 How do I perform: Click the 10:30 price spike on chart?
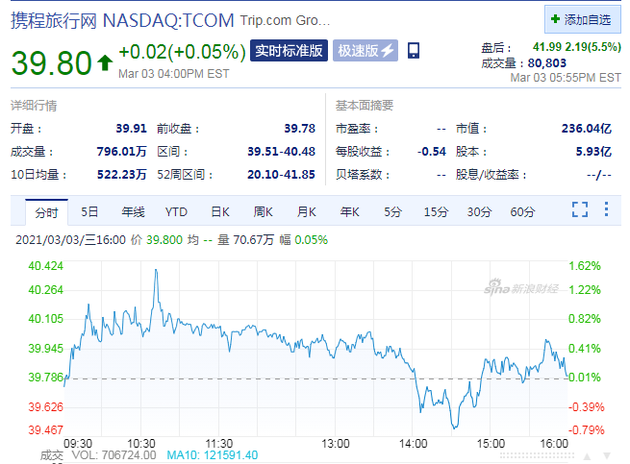pos(156,271)
